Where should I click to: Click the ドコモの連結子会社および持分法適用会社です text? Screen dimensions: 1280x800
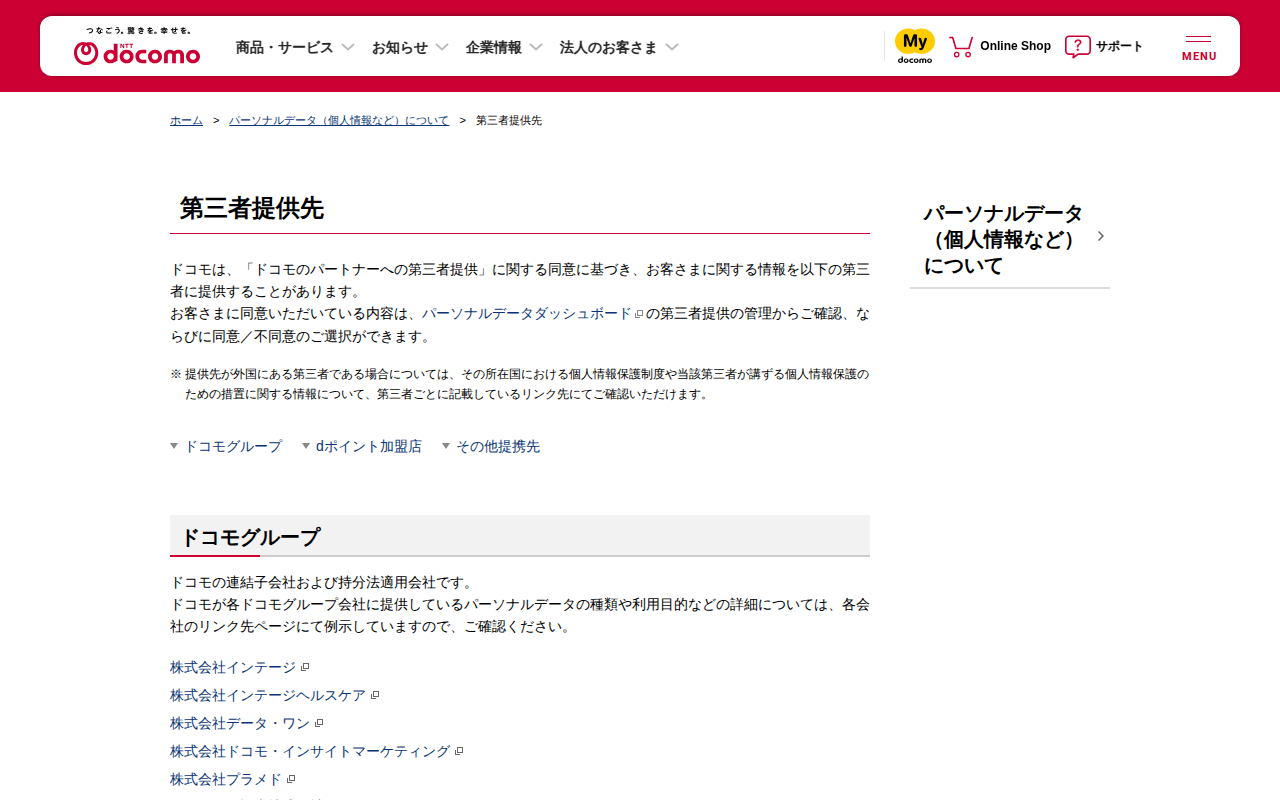coord(321,582)
